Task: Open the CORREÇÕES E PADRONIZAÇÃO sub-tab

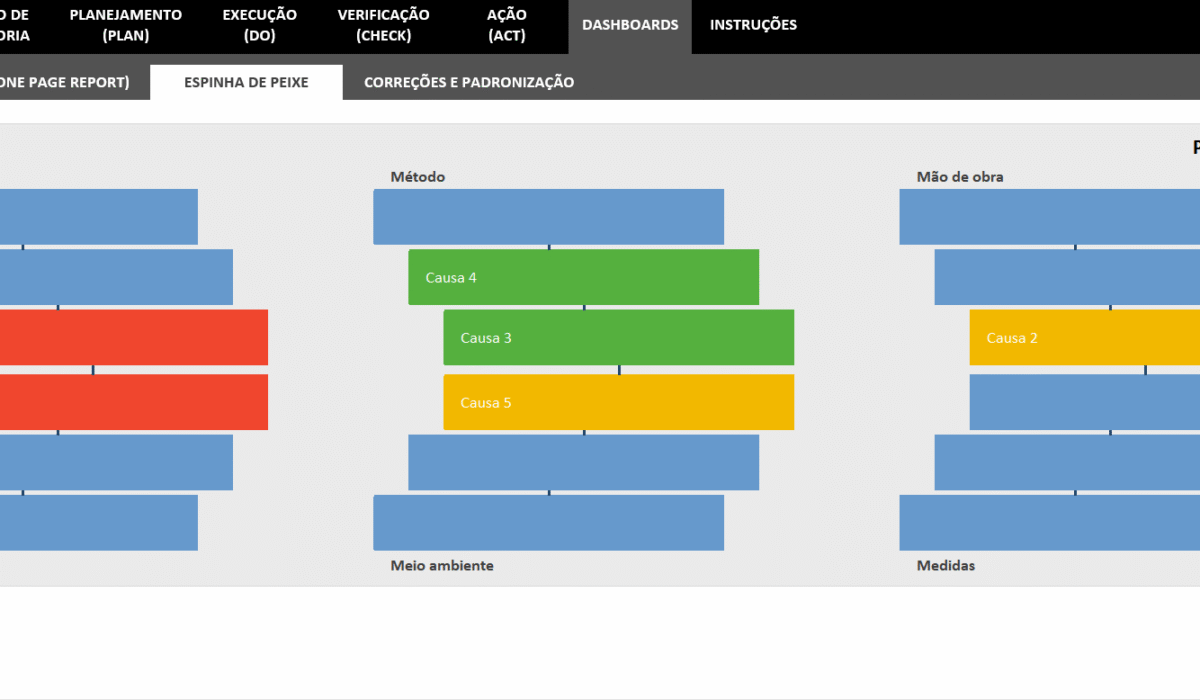Action: 468,82
